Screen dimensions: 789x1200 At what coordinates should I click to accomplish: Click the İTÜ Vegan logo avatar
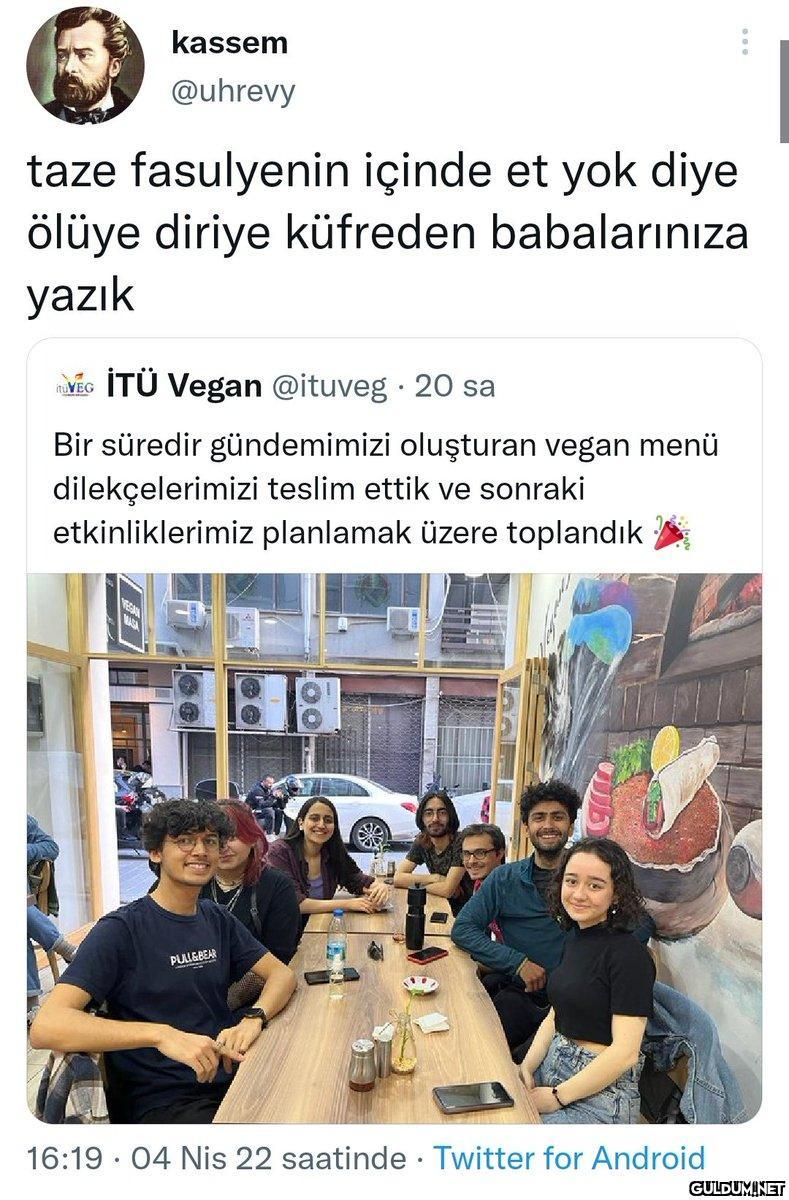(x=75, y=386)
